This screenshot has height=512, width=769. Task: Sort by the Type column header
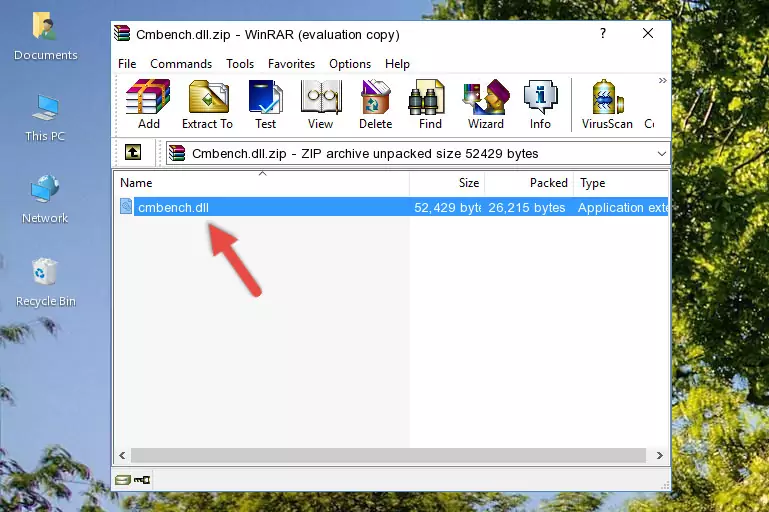tap(621, 183)
